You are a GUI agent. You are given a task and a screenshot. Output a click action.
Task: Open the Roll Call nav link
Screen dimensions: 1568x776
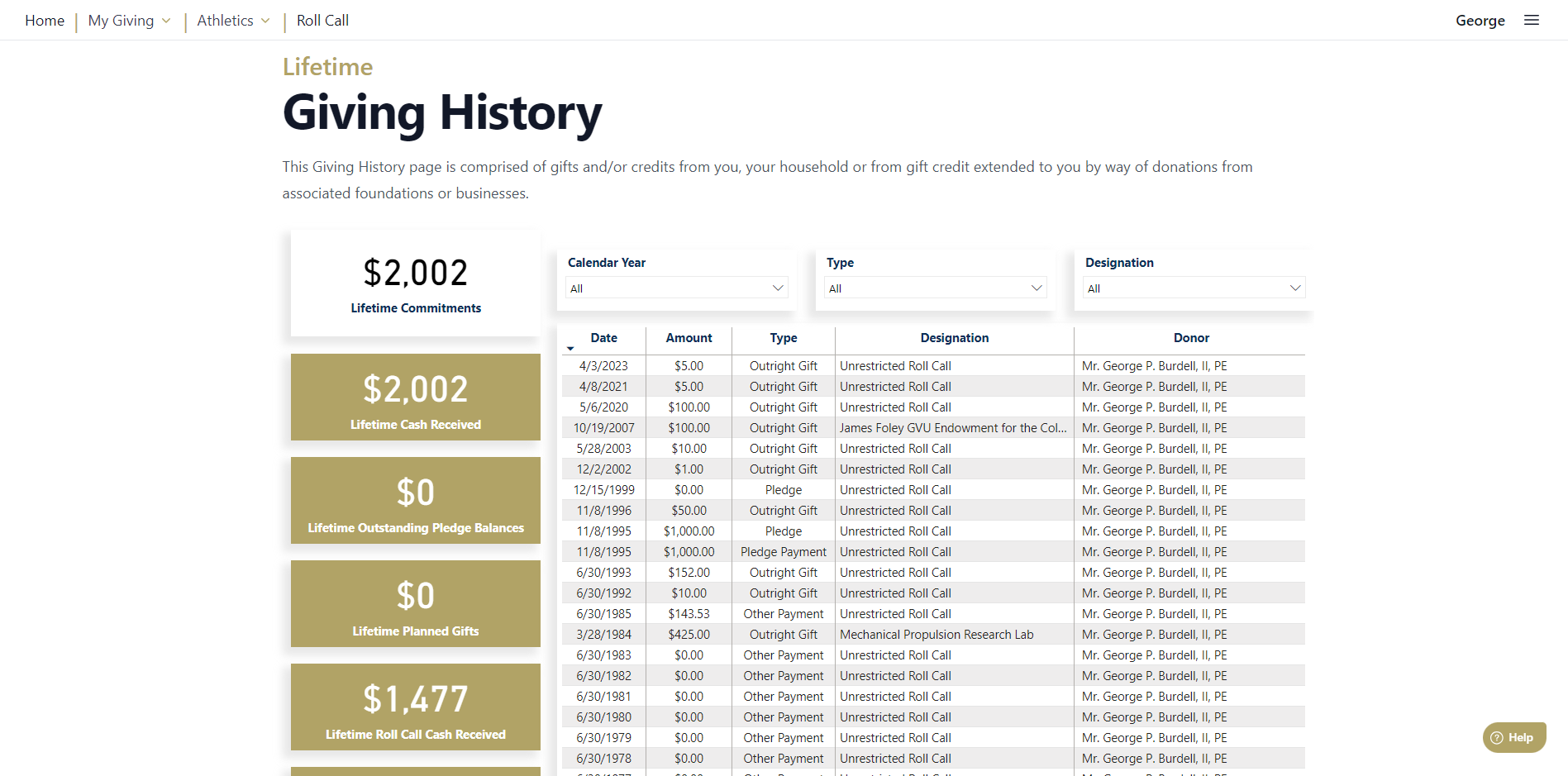(x=322, y=21)
